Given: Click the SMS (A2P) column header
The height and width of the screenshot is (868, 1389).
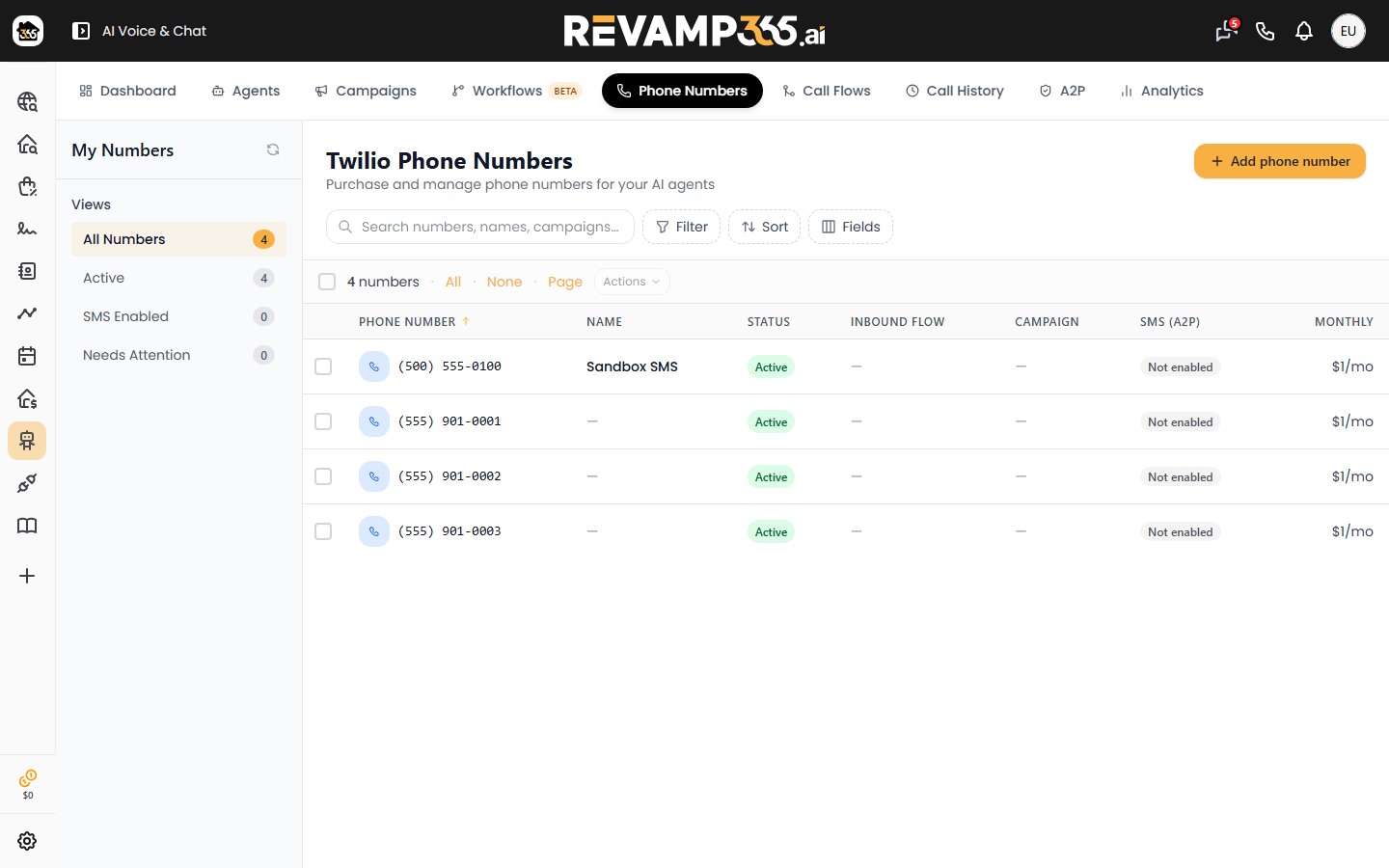Looking at the screenshot, I should tap(1170, 322).
